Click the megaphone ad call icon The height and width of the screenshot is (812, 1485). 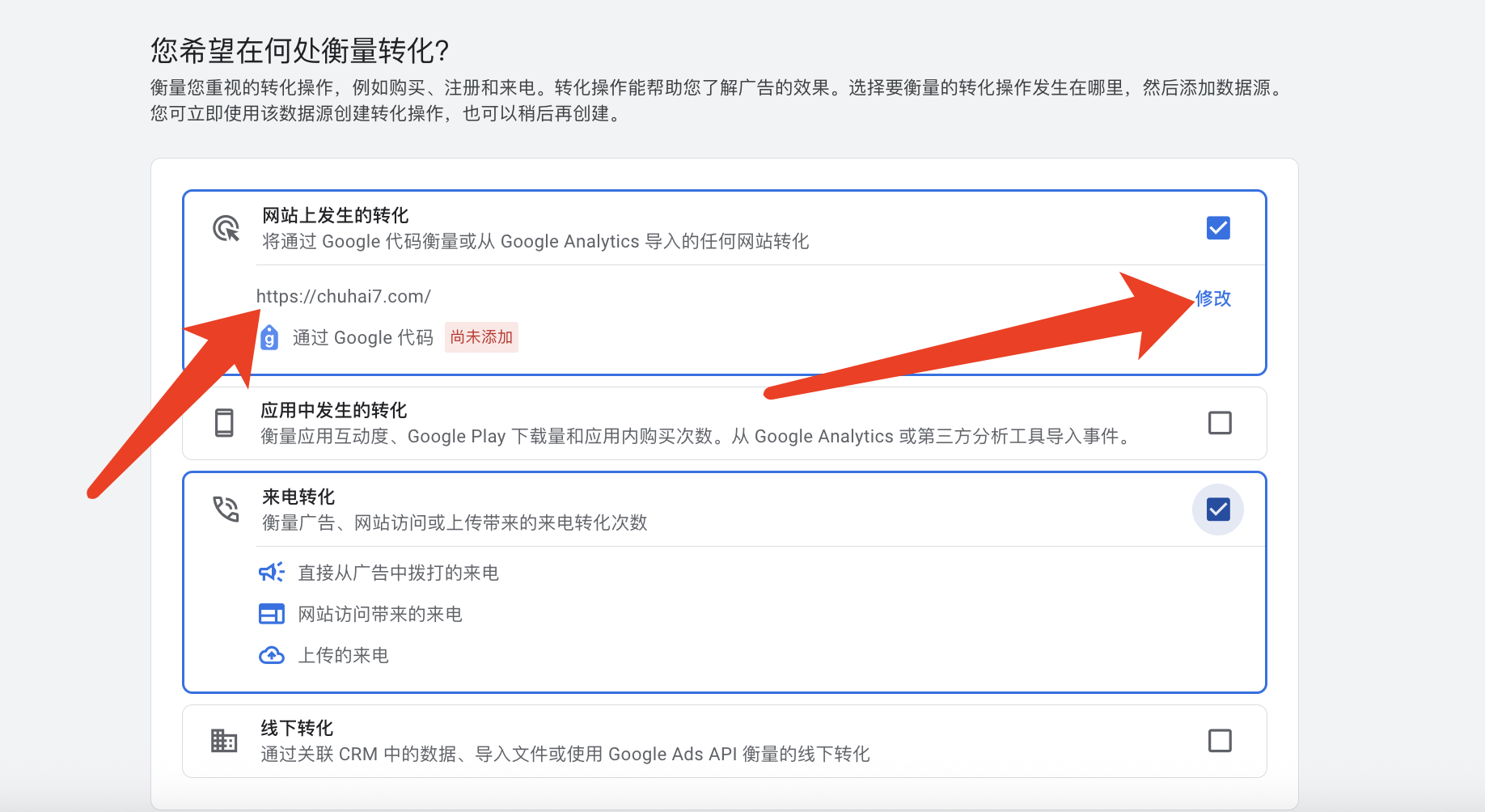point(271,573)
